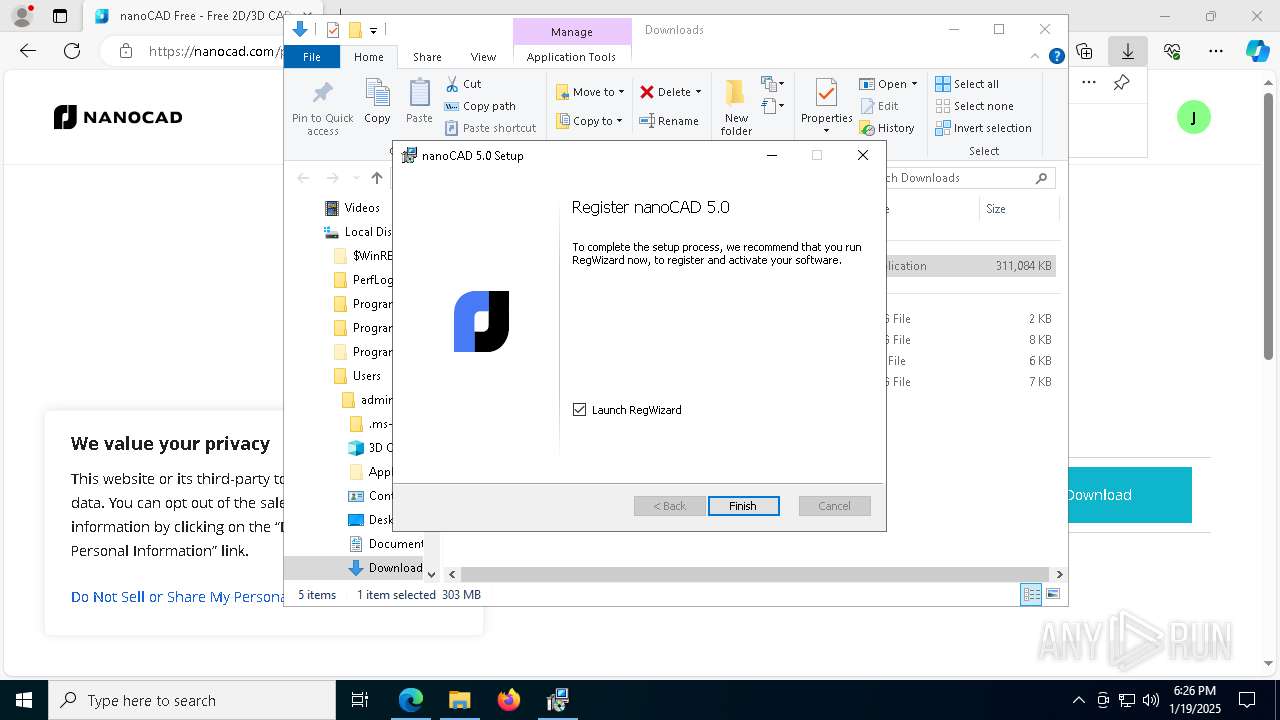Click the search magnifier in Explorer
This screenshot has height=720, width=1280.
(x=1041, y=178)
